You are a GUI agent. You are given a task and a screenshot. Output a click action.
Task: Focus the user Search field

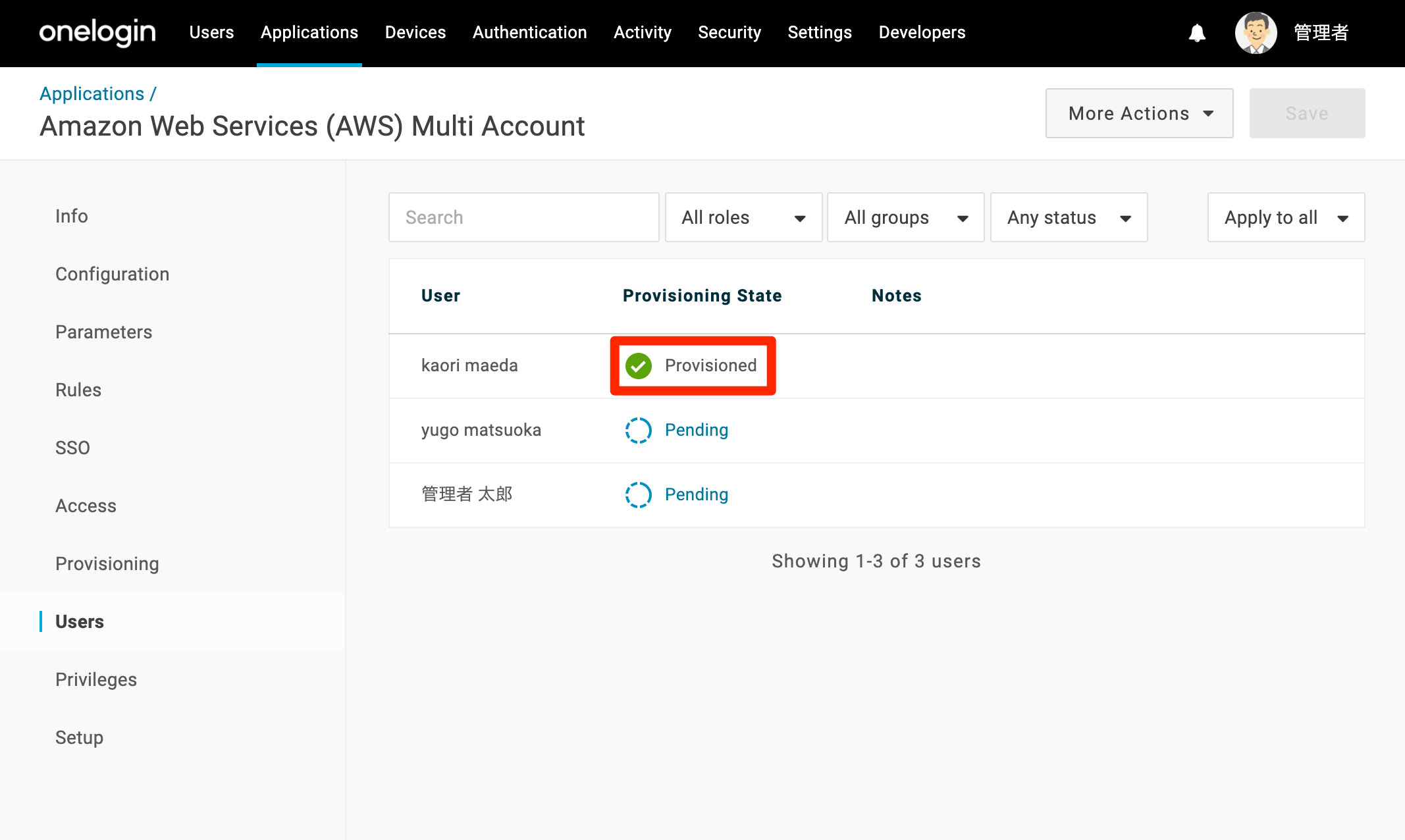[x=523, y=217]
